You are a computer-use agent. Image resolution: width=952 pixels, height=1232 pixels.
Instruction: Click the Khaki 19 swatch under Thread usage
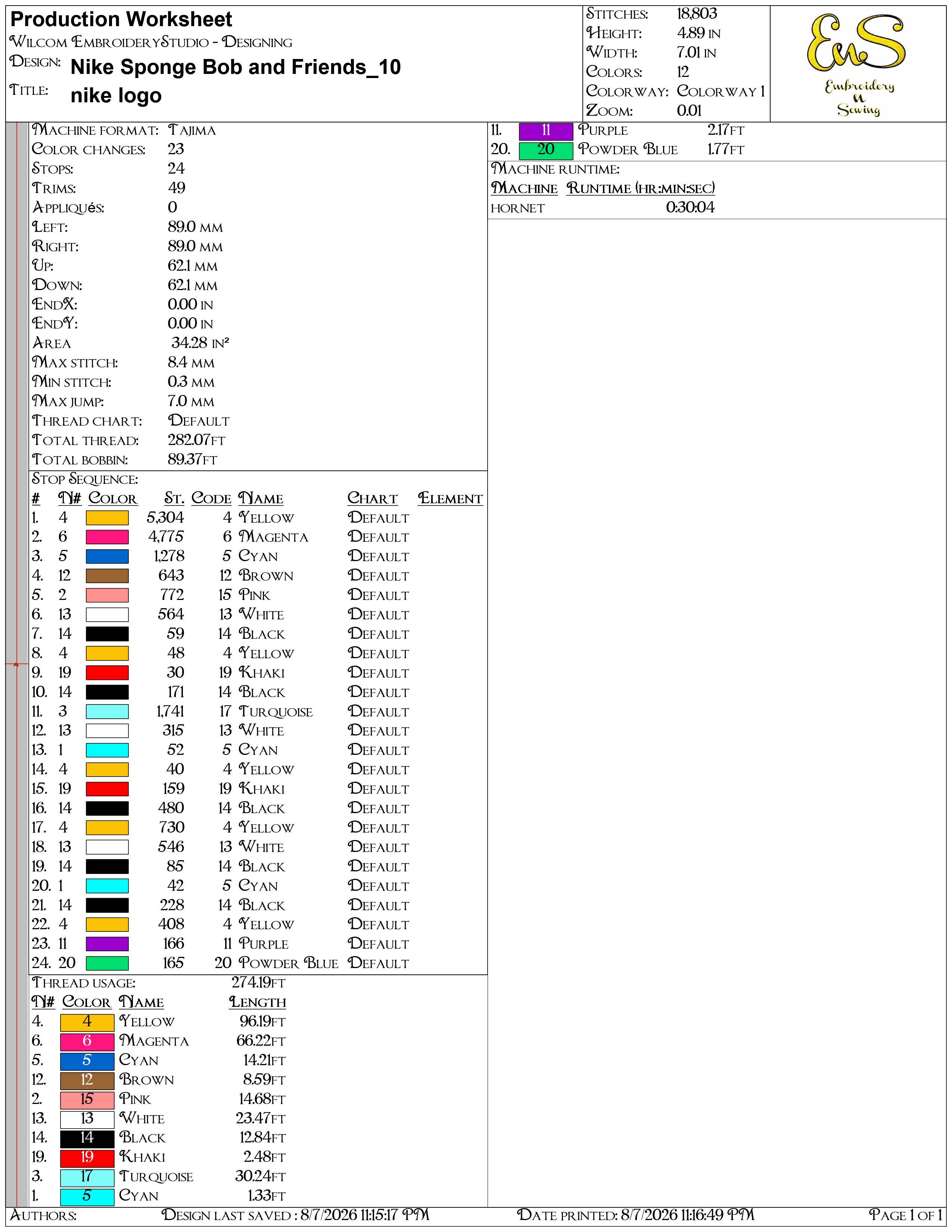(x=87, y=1158)
